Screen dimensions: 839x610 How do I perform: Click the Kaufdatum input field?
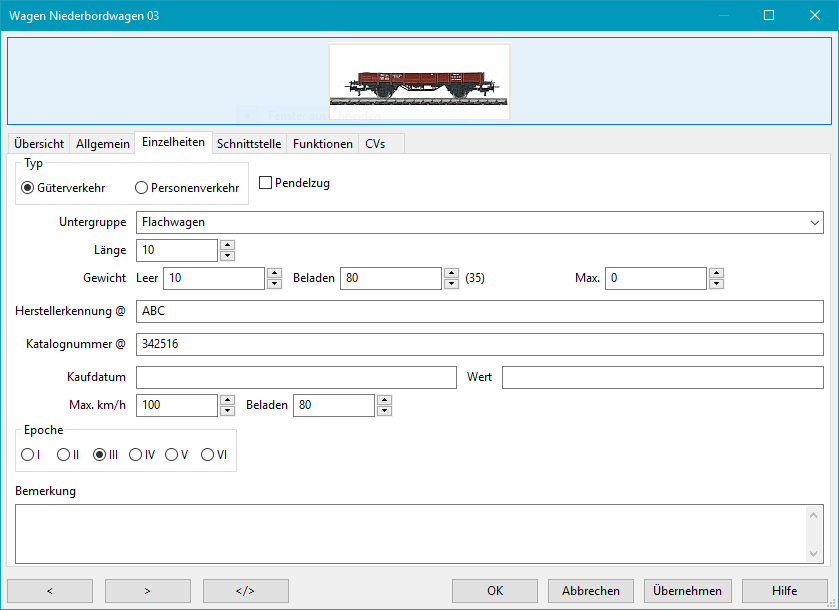point(296,377)
